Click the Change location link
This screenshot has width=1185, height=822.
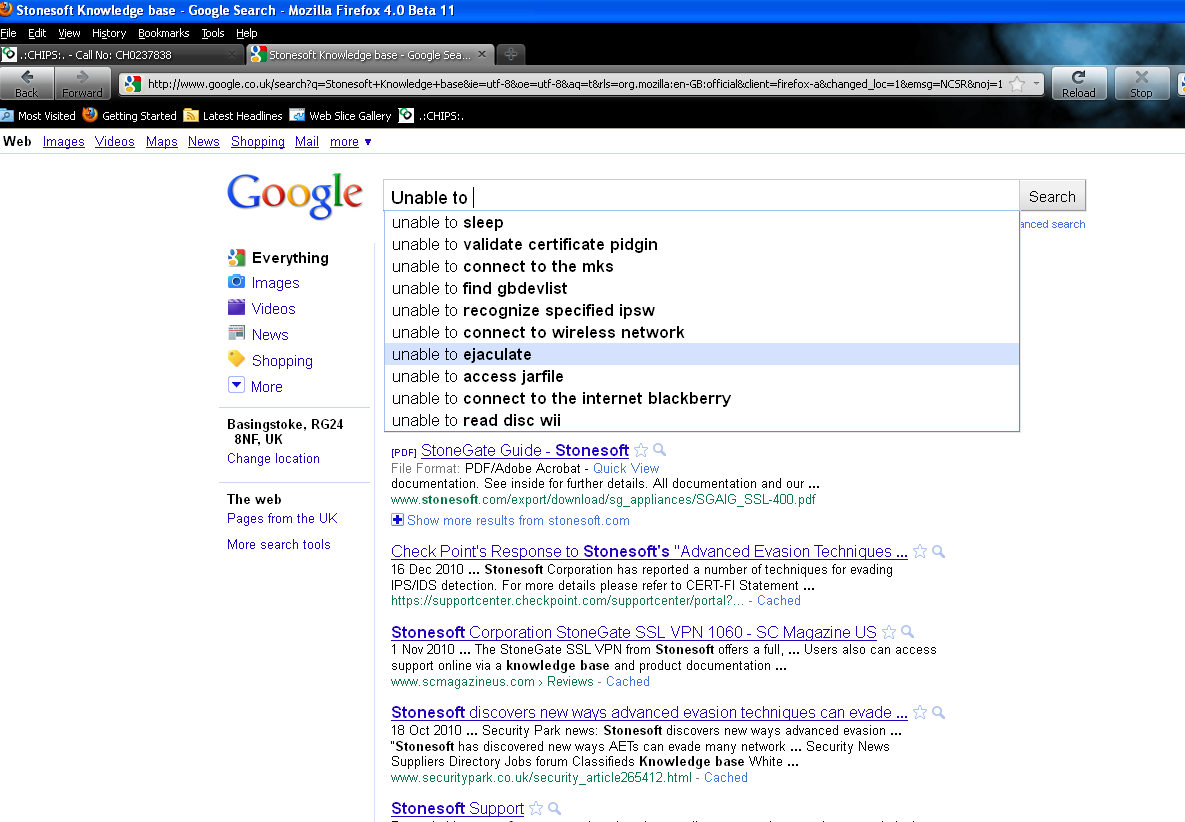click(x=273, y=459)
